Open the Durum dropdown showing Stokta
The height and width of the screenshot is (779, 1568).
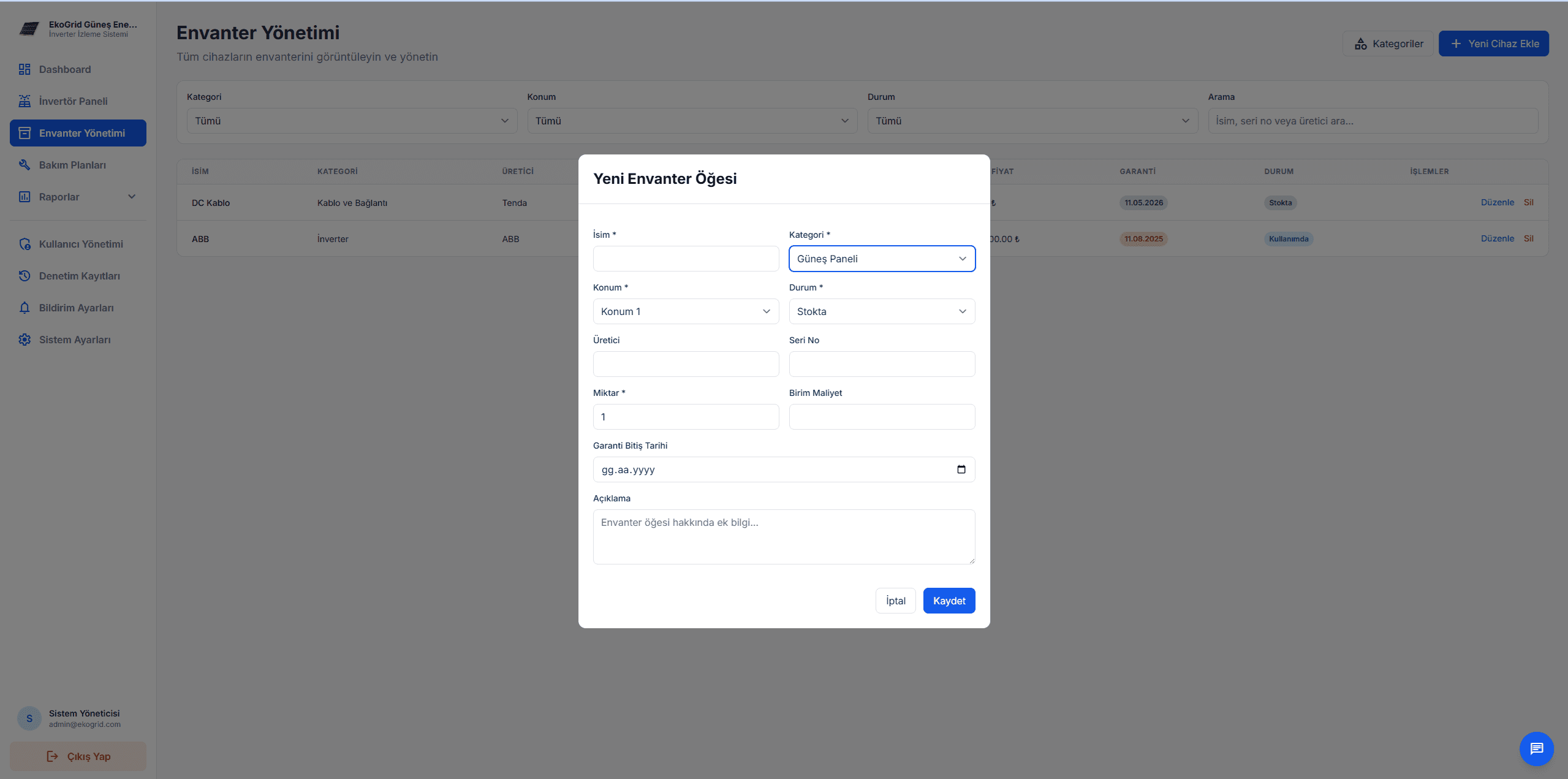881,311
